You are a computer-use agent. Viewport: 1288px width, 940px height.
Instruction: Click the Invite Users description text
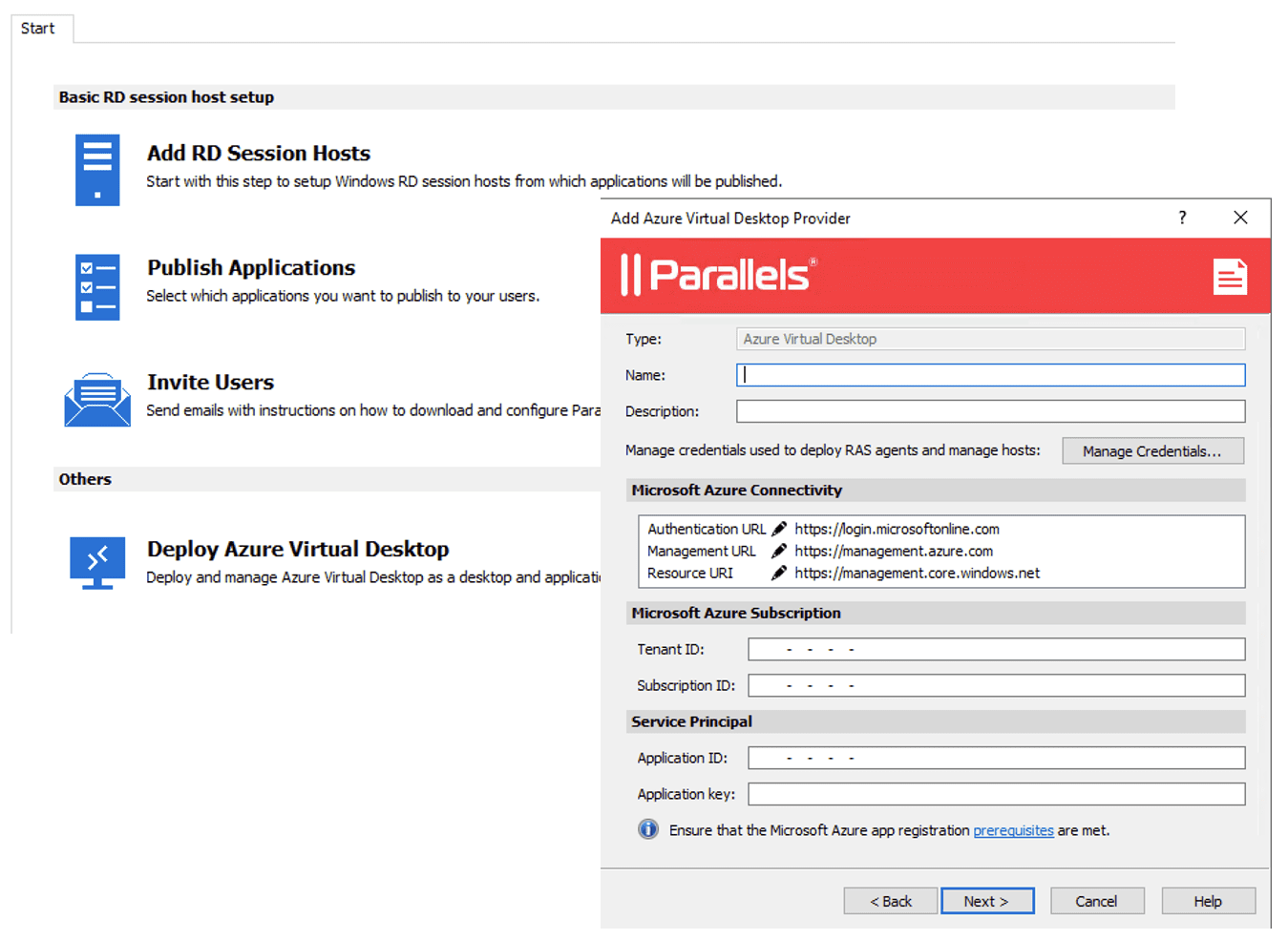(373, 410)
